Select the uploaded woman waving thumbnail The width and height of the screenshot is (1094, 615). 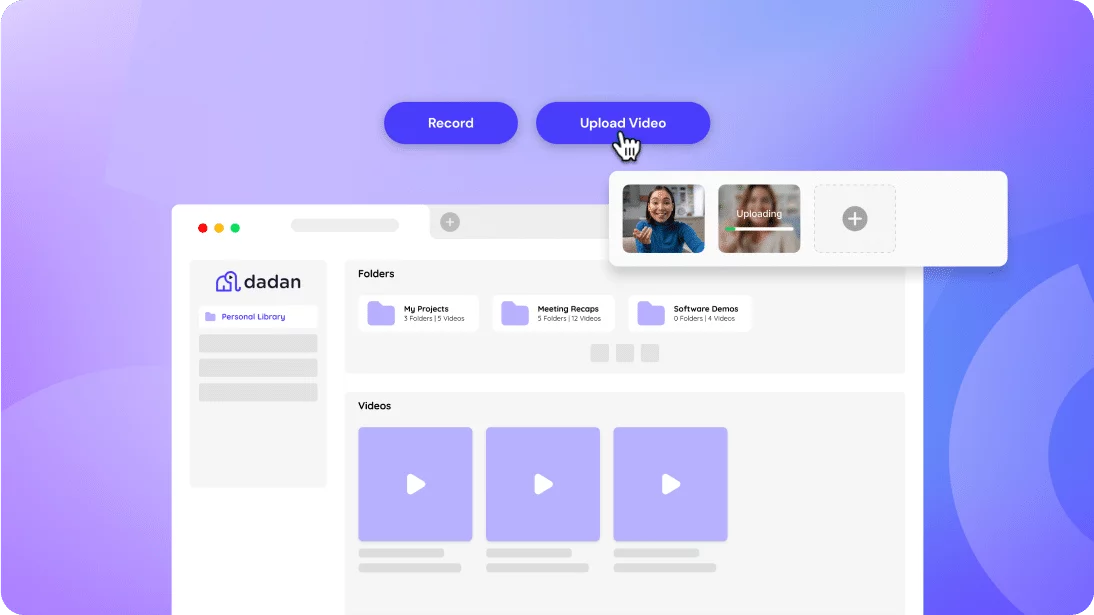tap(663, 218)
